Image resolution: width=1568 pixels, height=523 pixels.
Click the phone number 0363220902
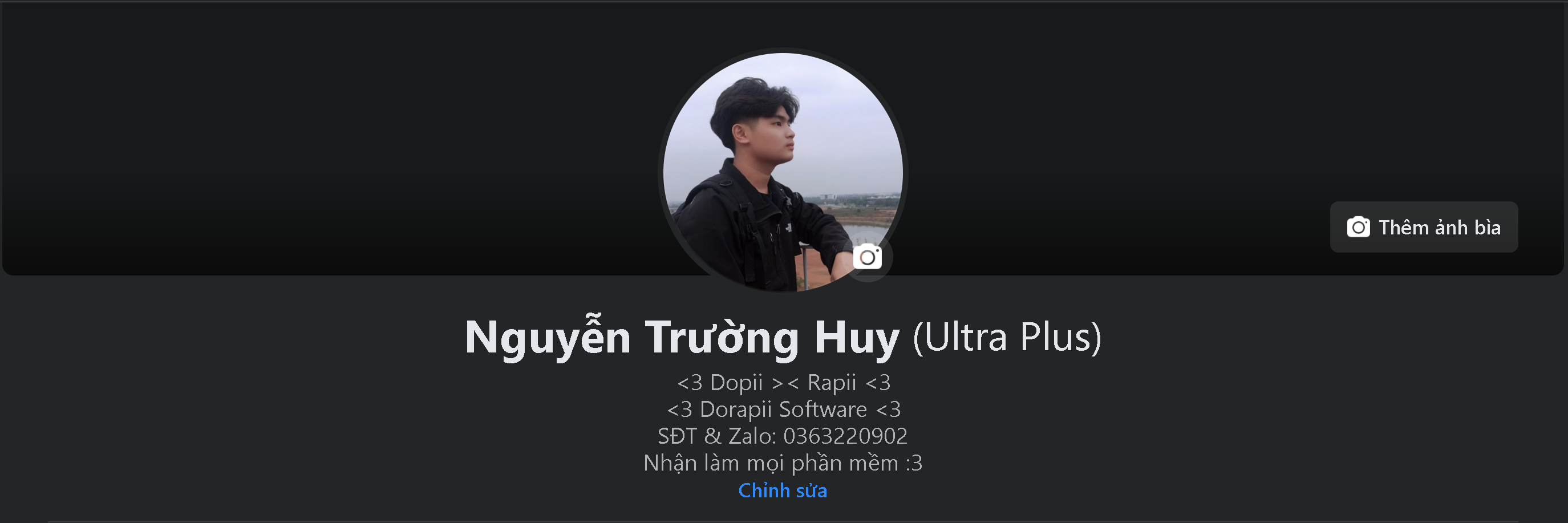(x=845, y=436)
